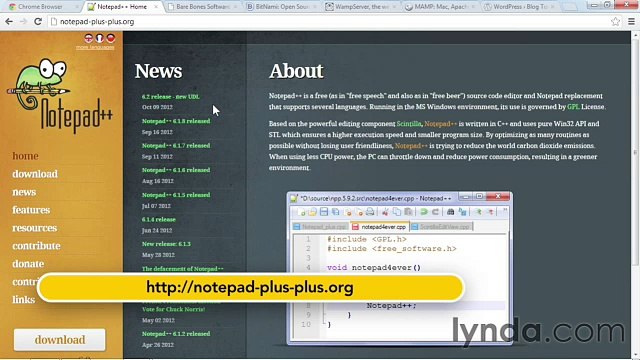
Task: Open Notepad++ 6.1.2 released news
Action: 176,334
